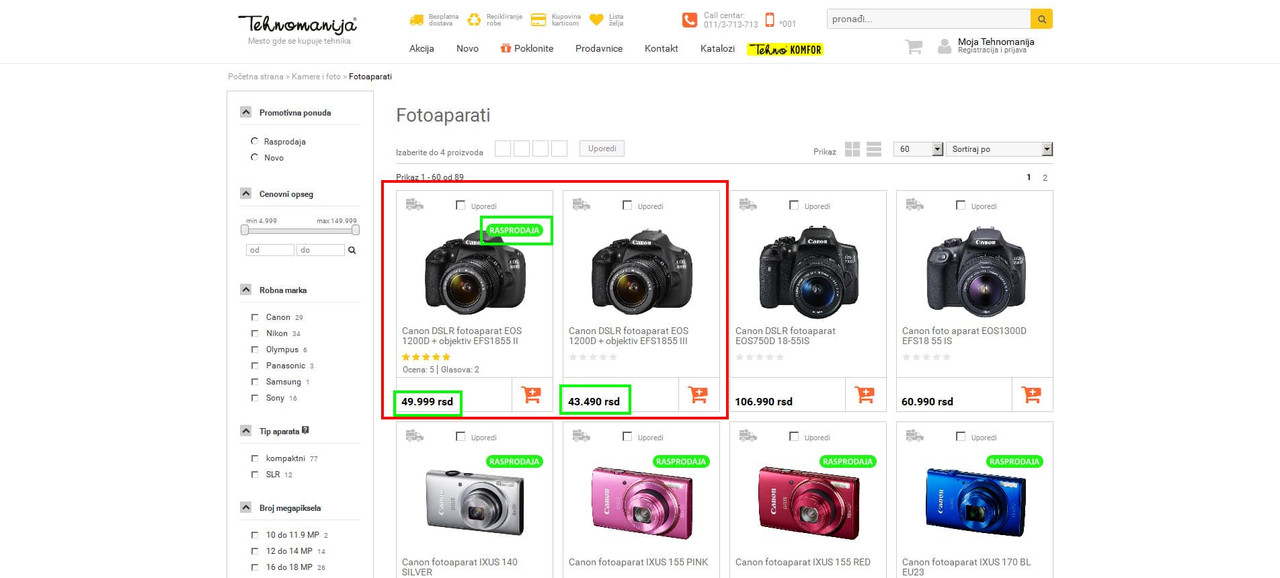Add Canon EOS 1200D EFS1855 III to cart
The width and height of the screenshot is (1280, 578).
click(698, 394)
